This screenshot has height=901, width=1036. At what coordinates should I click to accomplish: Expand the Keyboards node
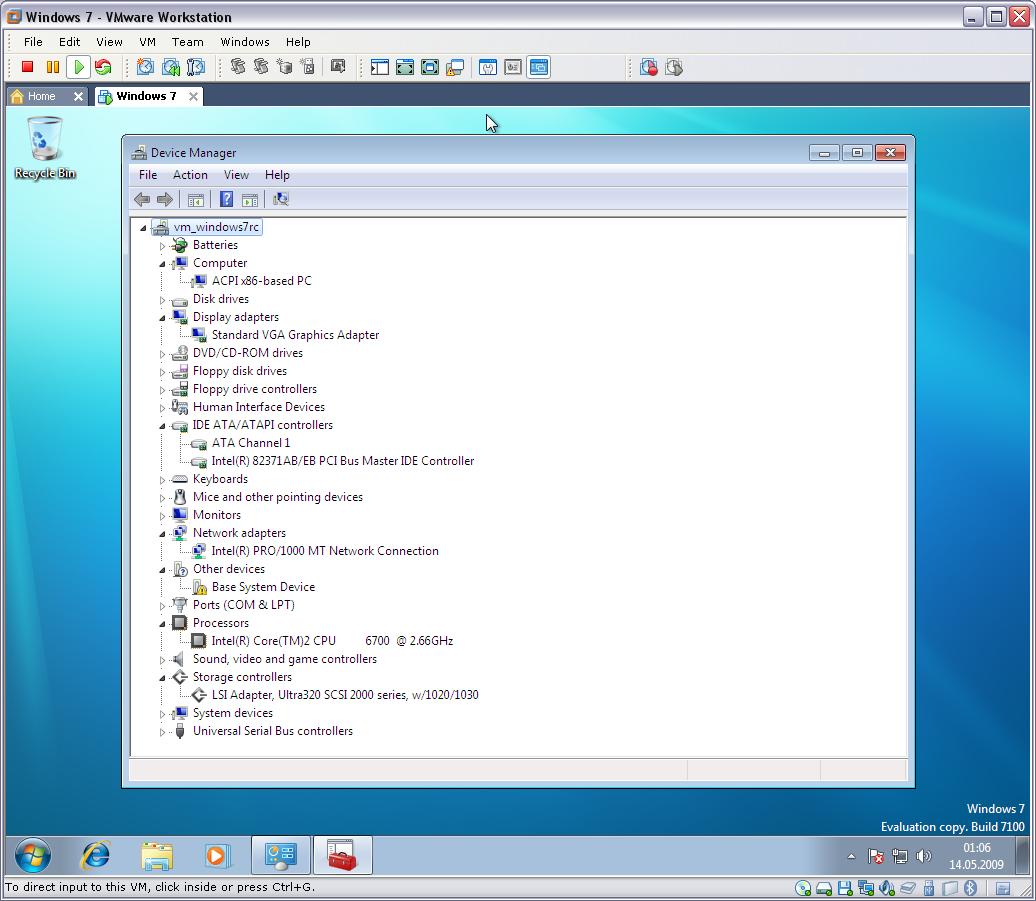[x=163, y=480]
